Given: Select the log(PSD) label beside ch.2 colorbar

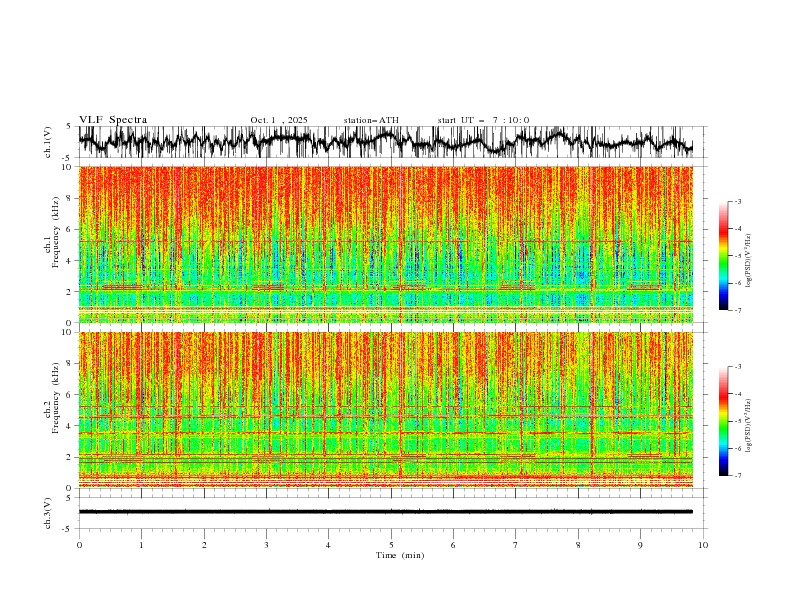Looking at the screenshot, I should click(749, 425).
